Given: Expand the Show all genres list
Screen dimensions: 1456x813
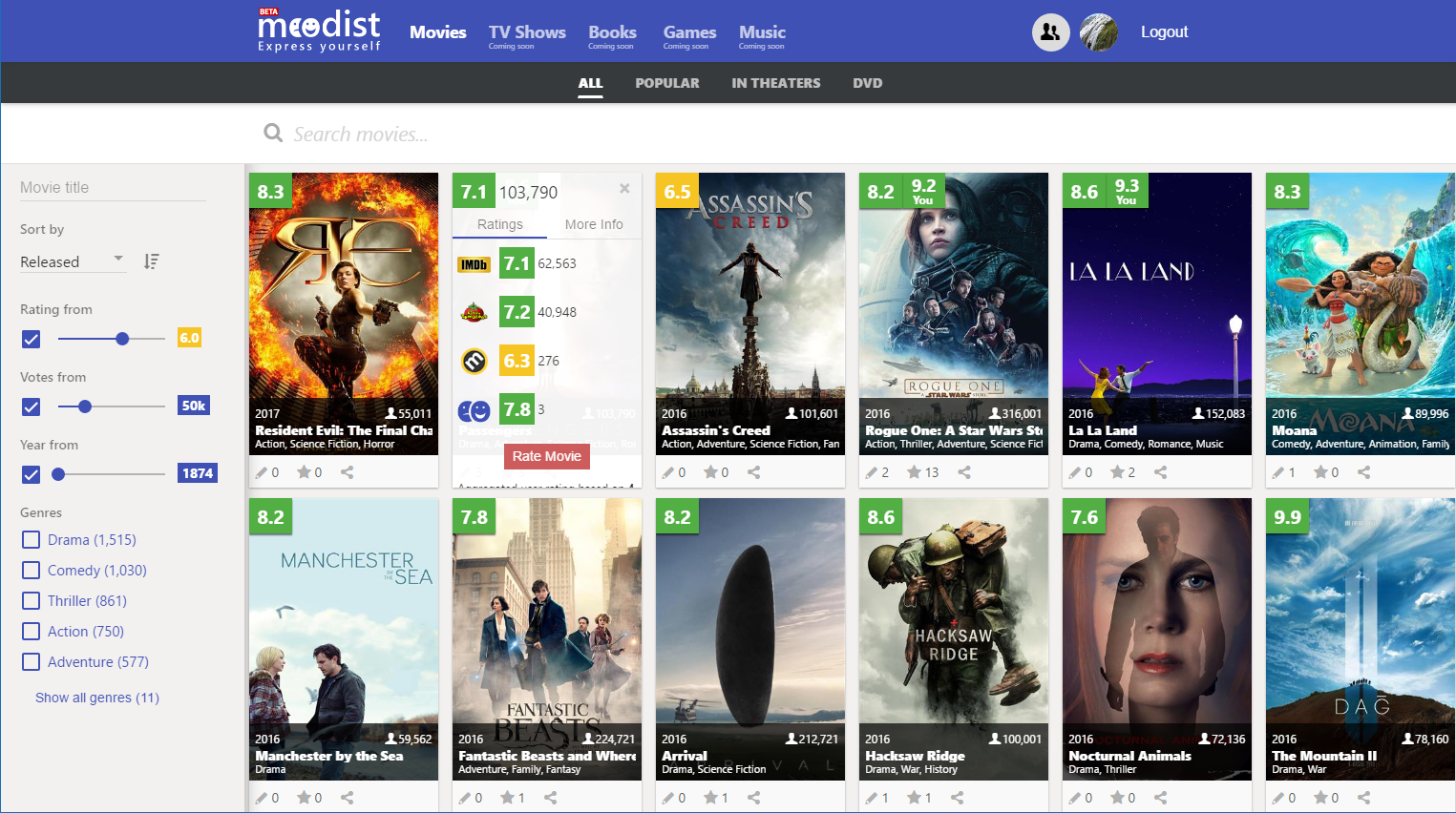Looking at the screenshot, I should (97, 698).
